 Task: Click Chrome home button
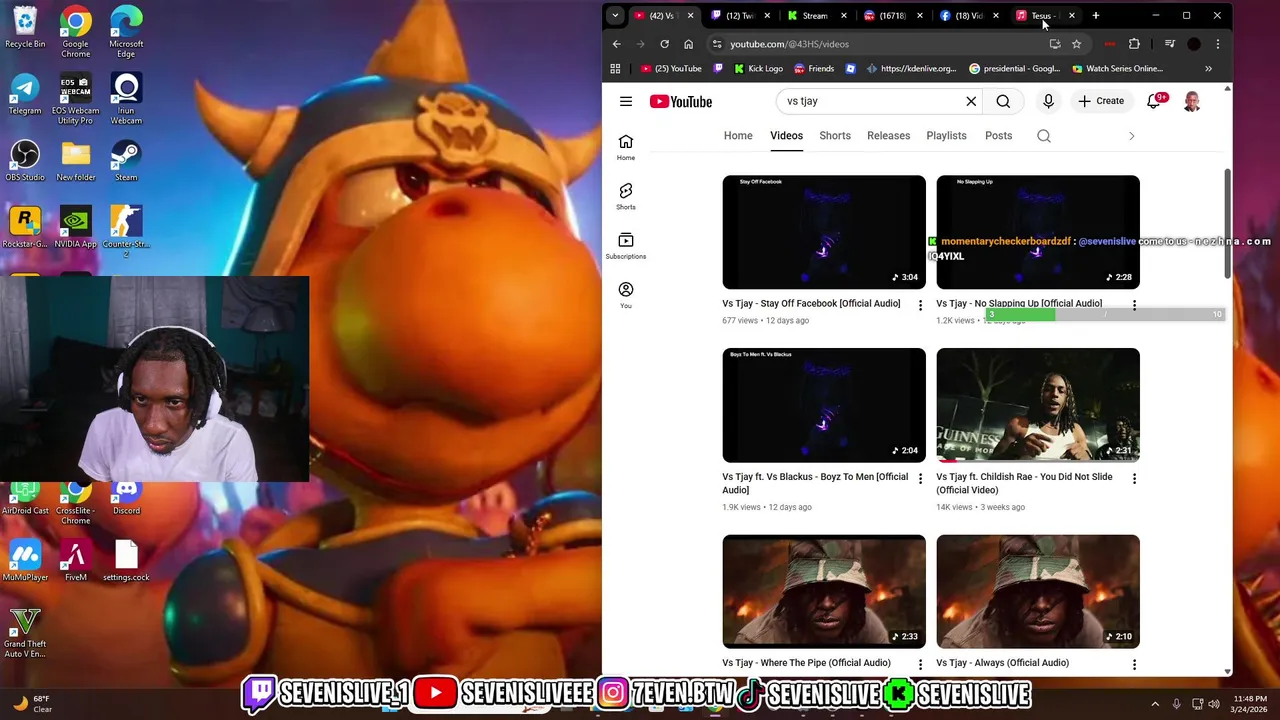(x=688, y=44)
